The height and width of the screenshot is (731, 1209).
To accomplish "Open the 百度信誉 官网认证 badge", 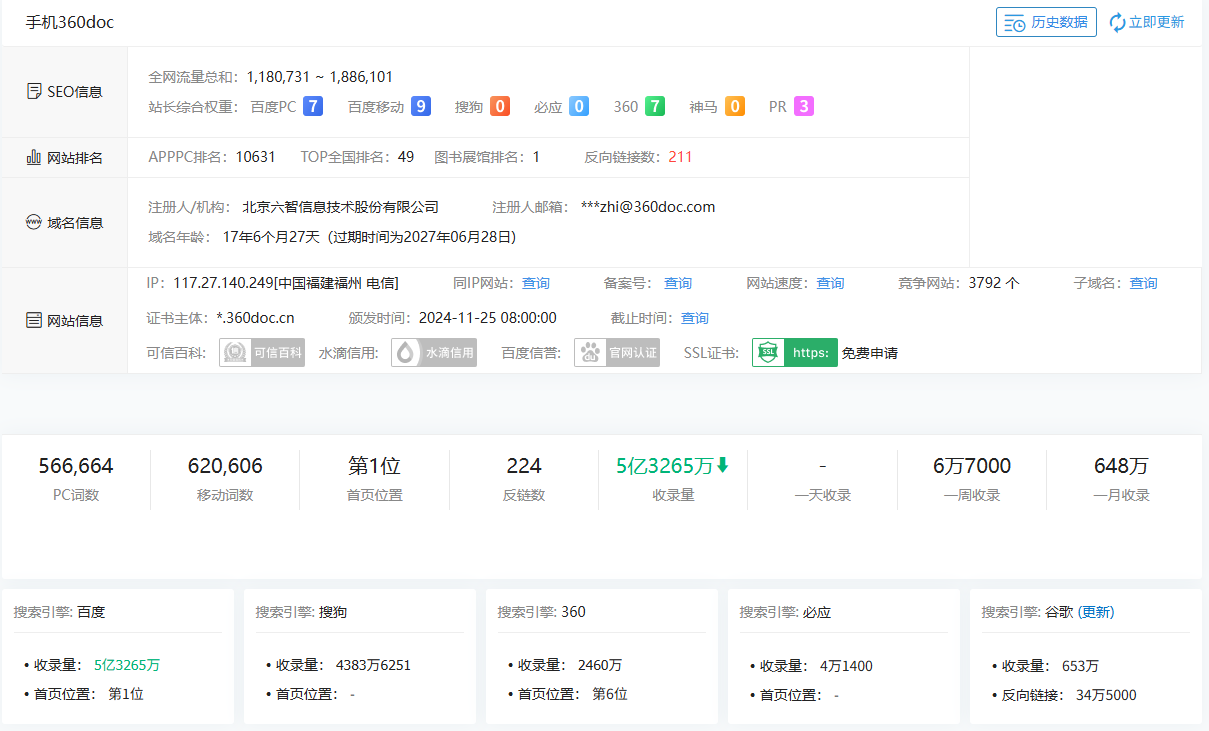I will click(x=617, y=353).
